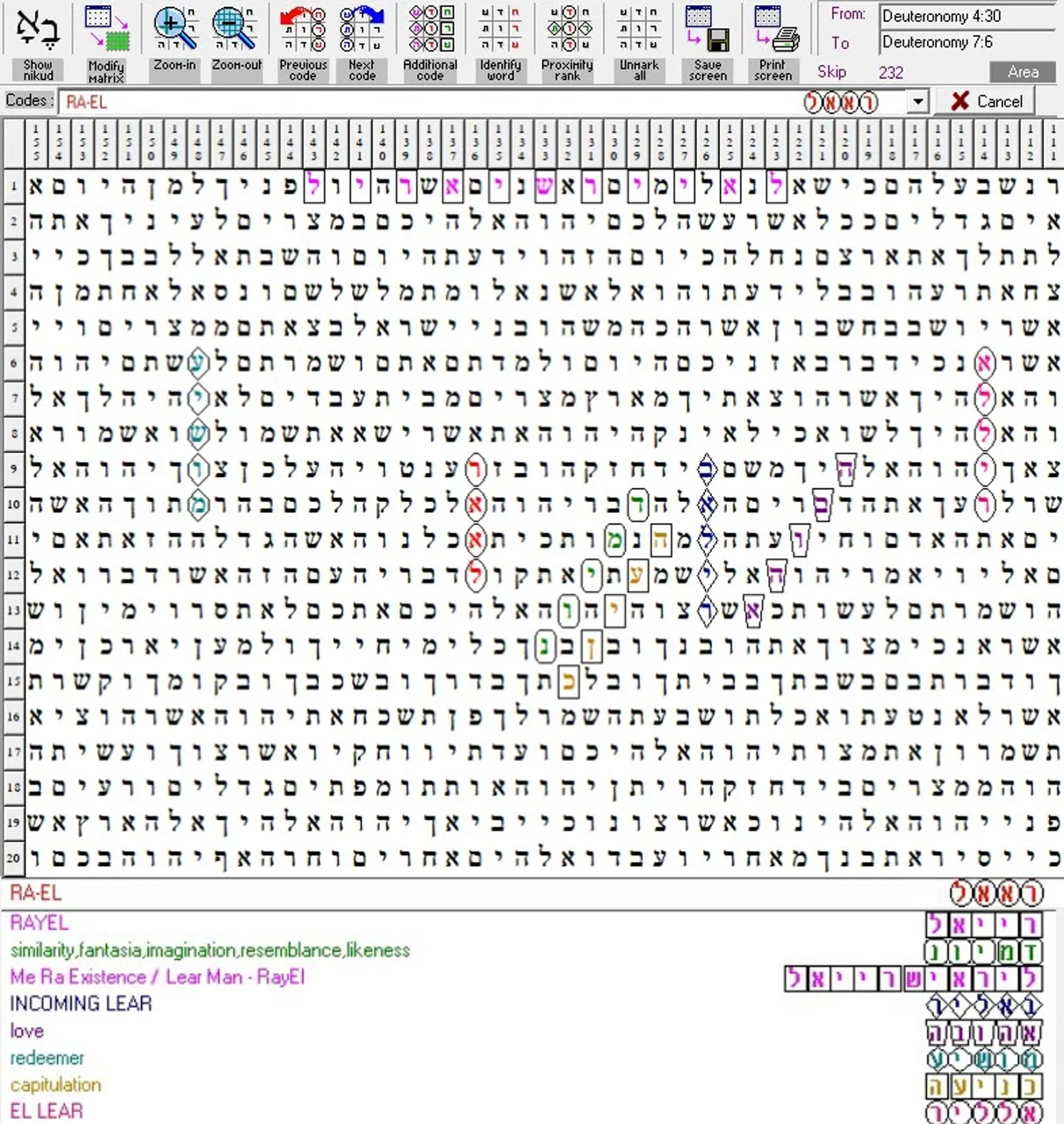The width and height of the screenshot is (1064, 1124).
Task: Click the magenta Hebrew letters beside RAYEL
Action: tap(985, 924)
